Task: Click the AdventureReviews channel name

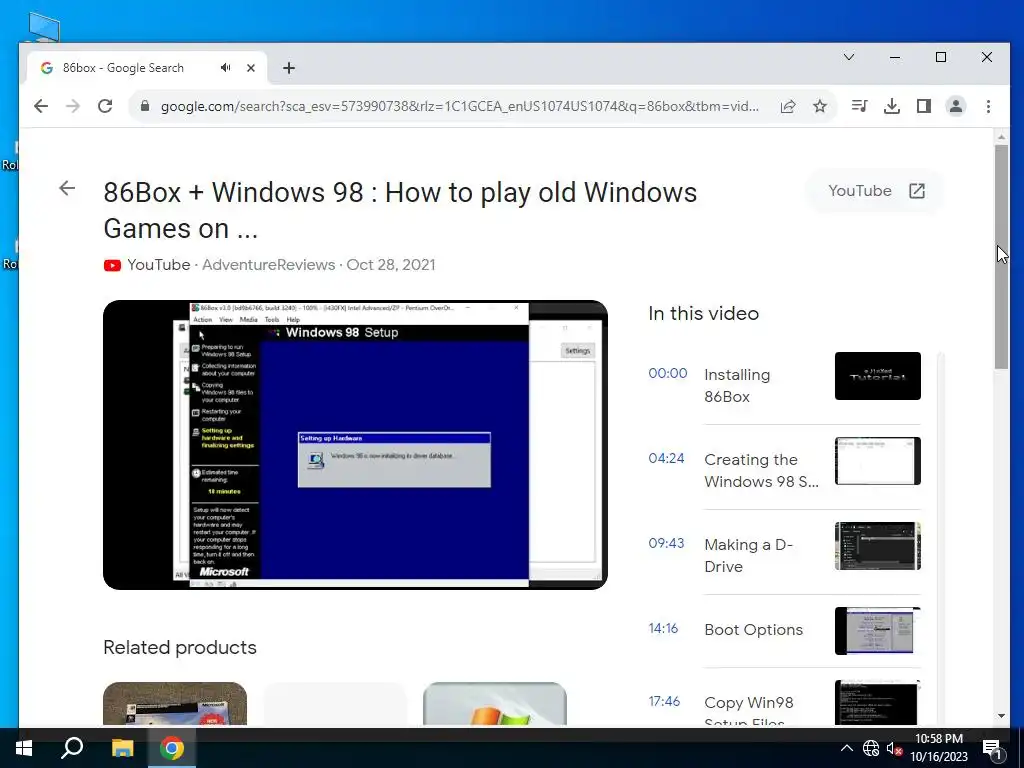Action: 268,265
